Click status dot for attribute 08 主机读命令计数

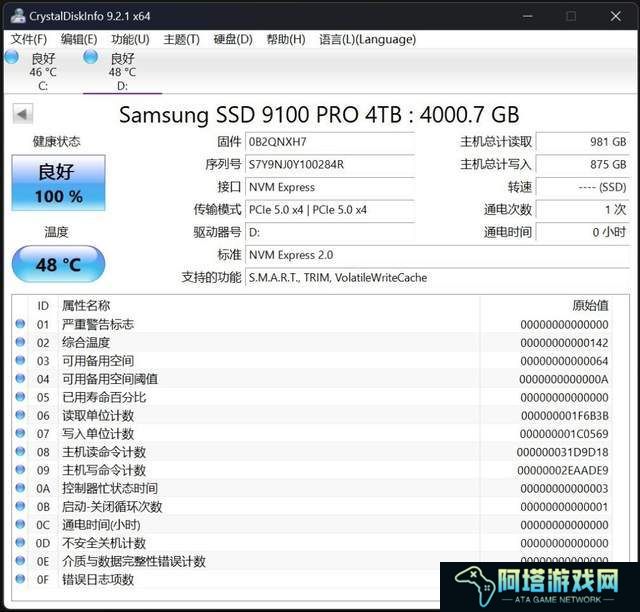click(x=20, y=451)
